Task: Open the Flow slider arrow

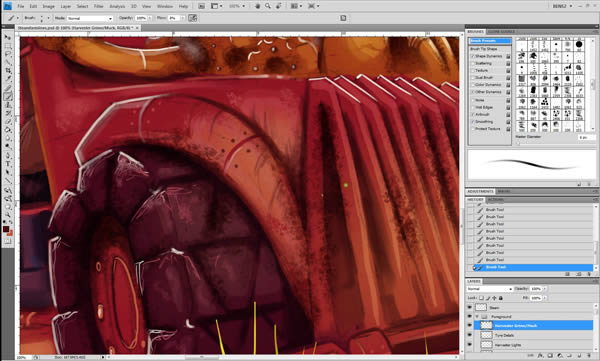Action: pos(183,18)
